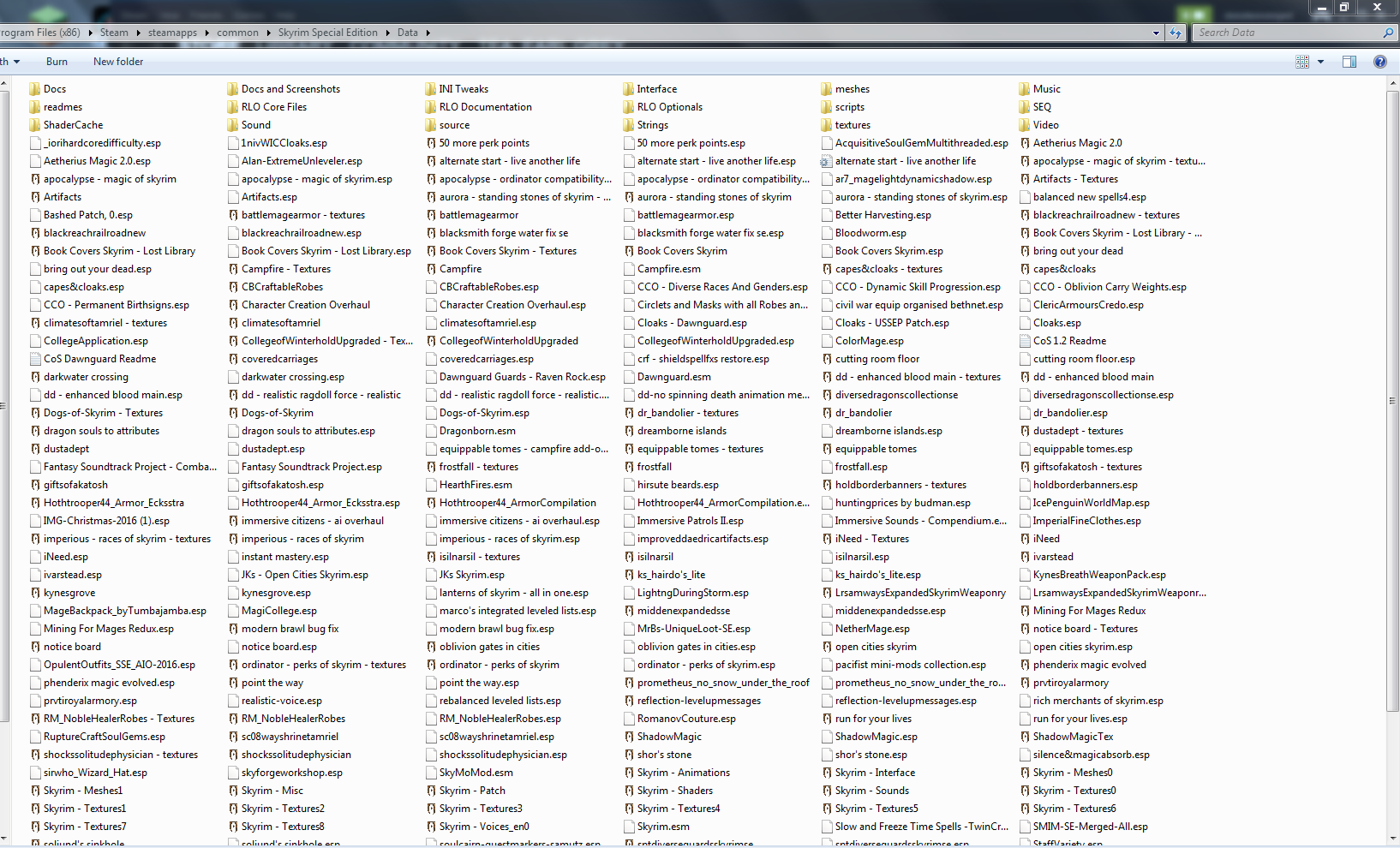Click the file icon of HearthFires.esm
Viewport: 1400px width, 848px height.
pos(431,485)
